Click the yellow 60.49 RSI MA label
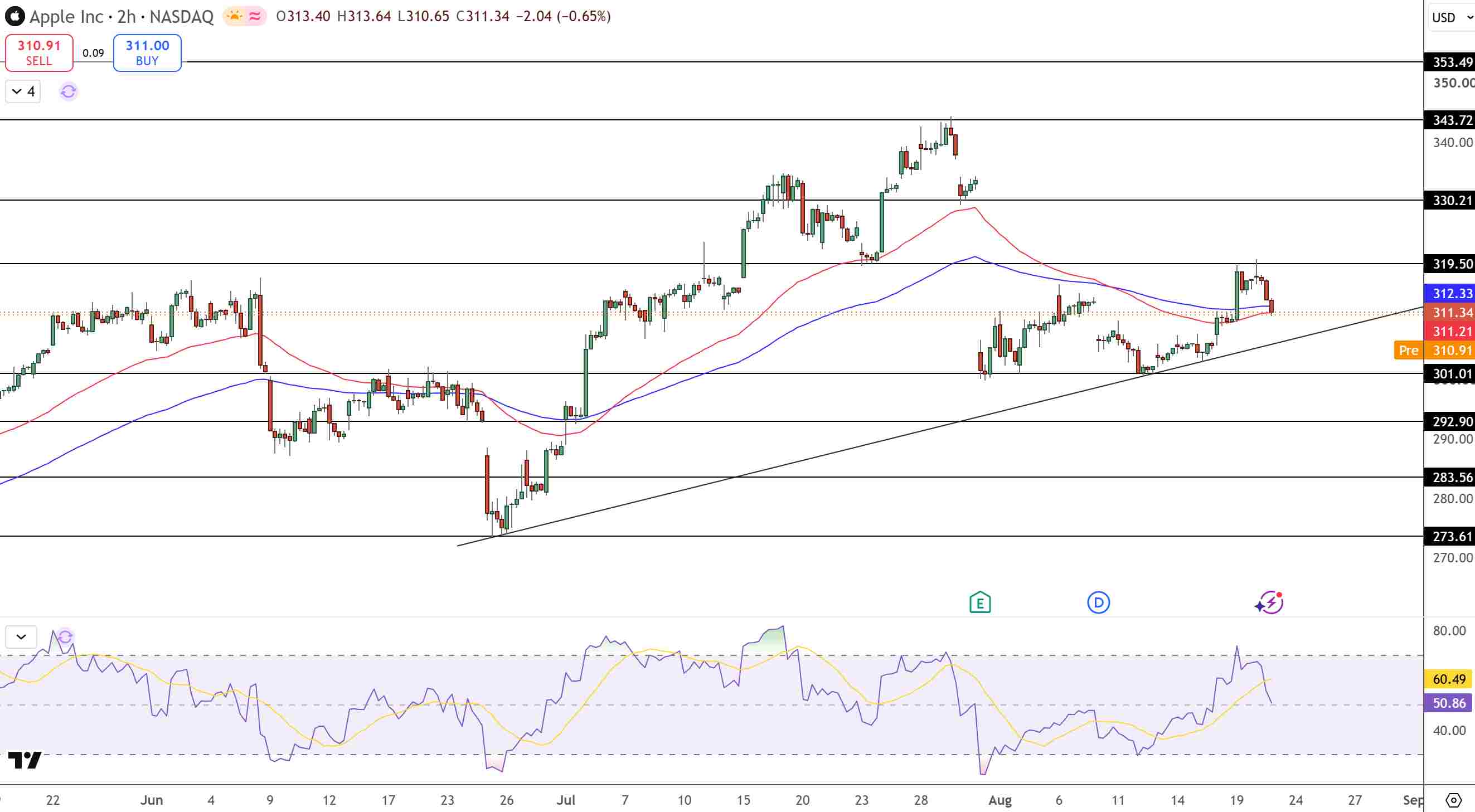1475x812 pixels. tap(1449, 679)
